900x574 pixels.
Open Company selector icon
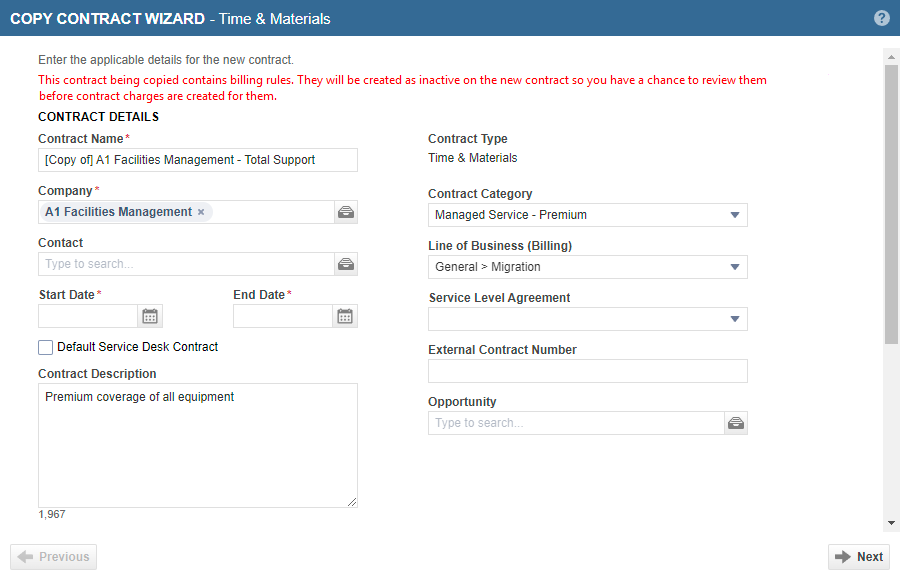345,212
